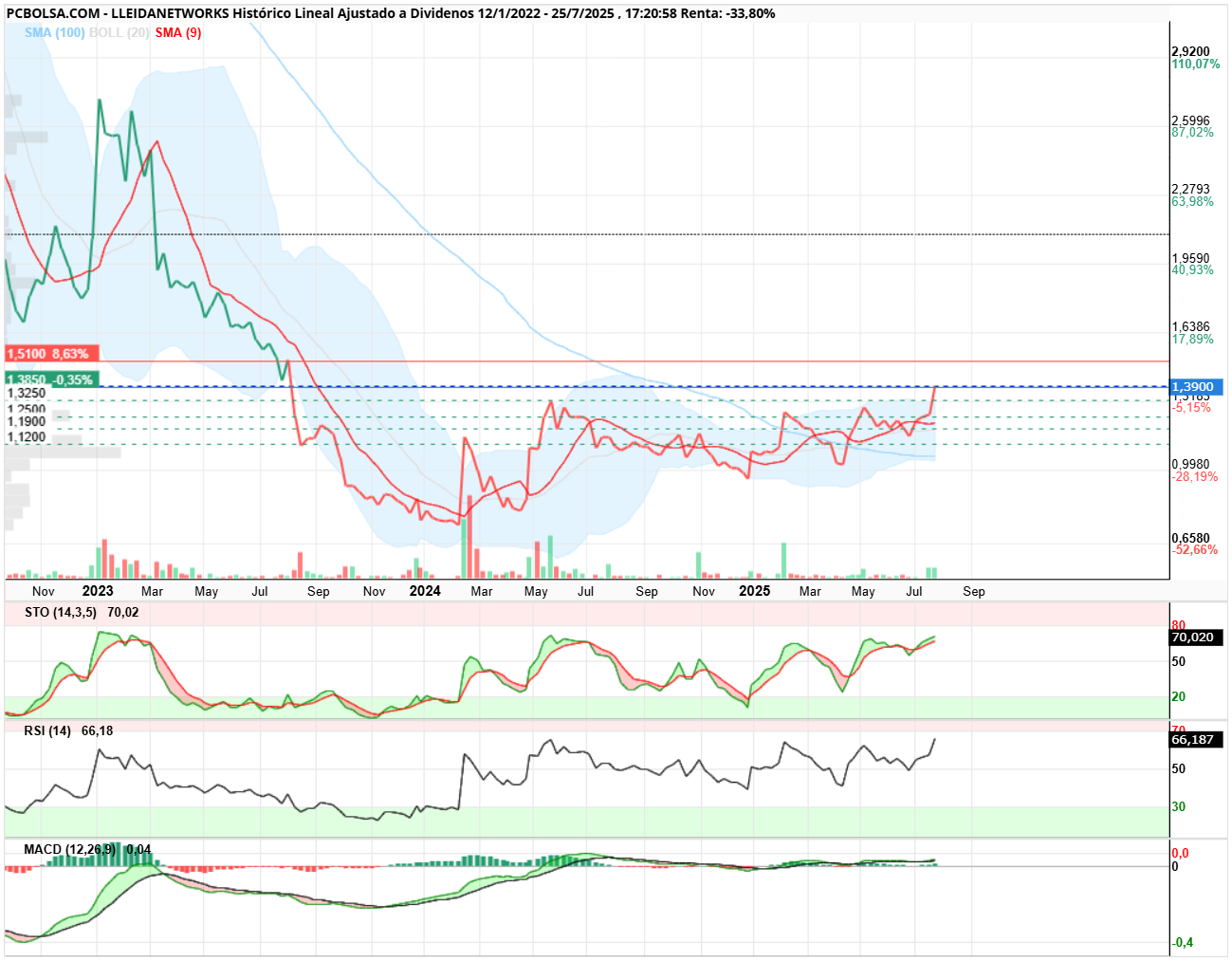Click the BOLL (20) legend label
The height and width of the screenshot is (961, 1232).
coord(119,32)
